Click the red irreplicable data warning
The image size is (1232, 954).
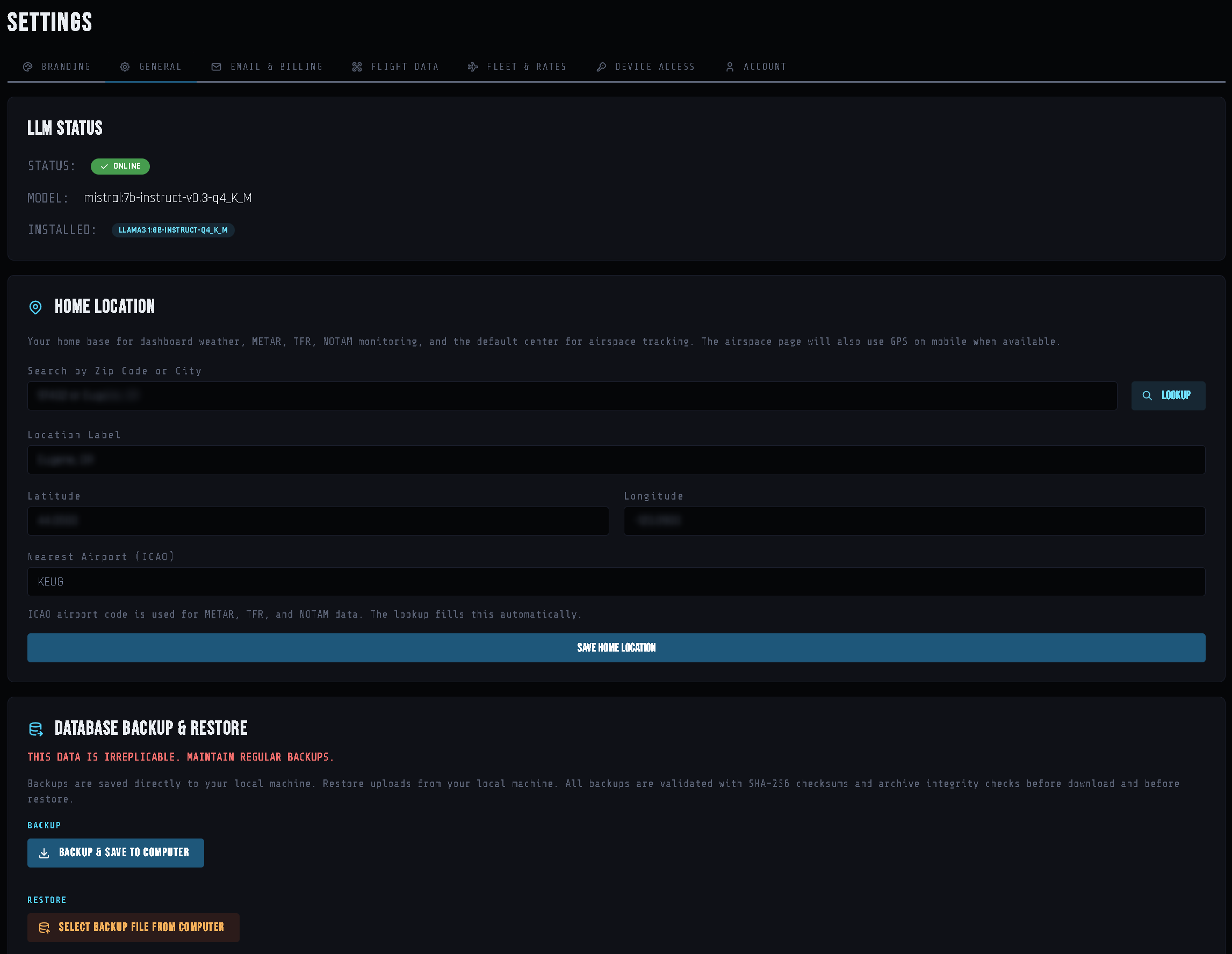[181, 757]
